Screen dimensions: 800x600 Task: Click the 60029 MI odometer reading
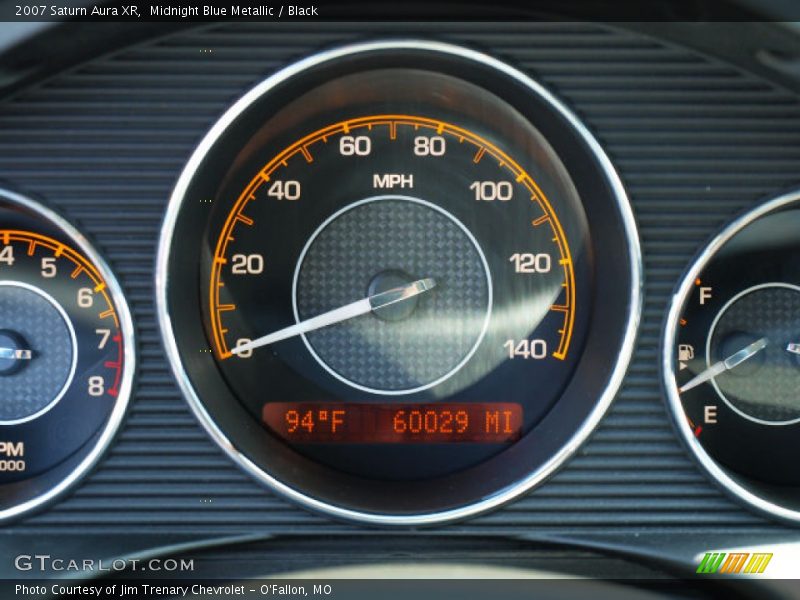click(453, 422)
